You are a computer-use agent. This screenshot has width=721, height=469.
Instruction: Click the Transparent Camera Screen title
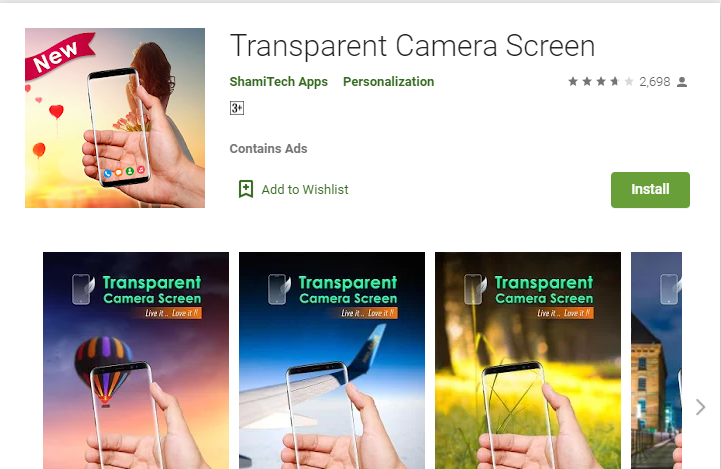(x=412, y=46)
